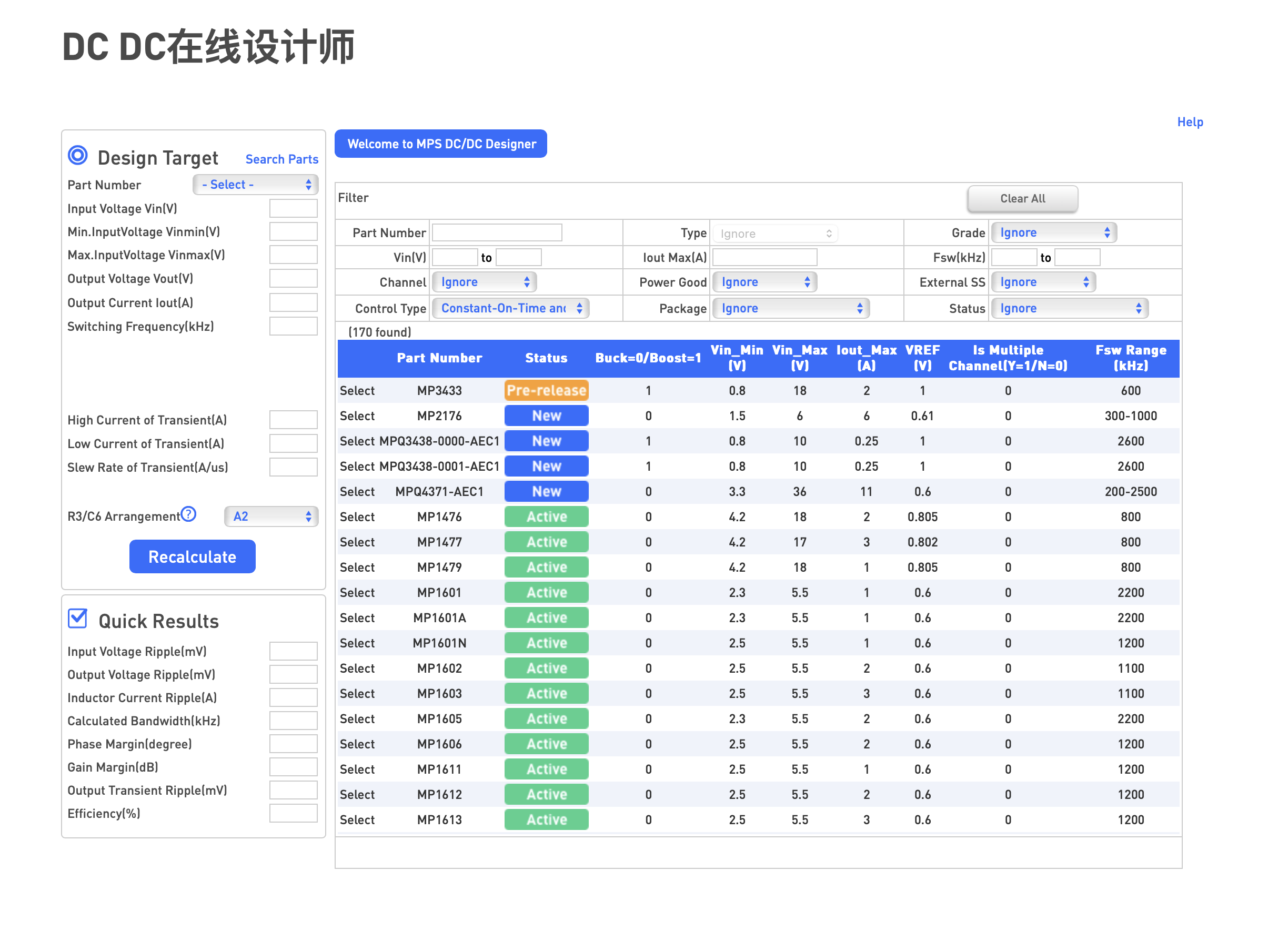Click the Recalculate button

tap(193, 556)
